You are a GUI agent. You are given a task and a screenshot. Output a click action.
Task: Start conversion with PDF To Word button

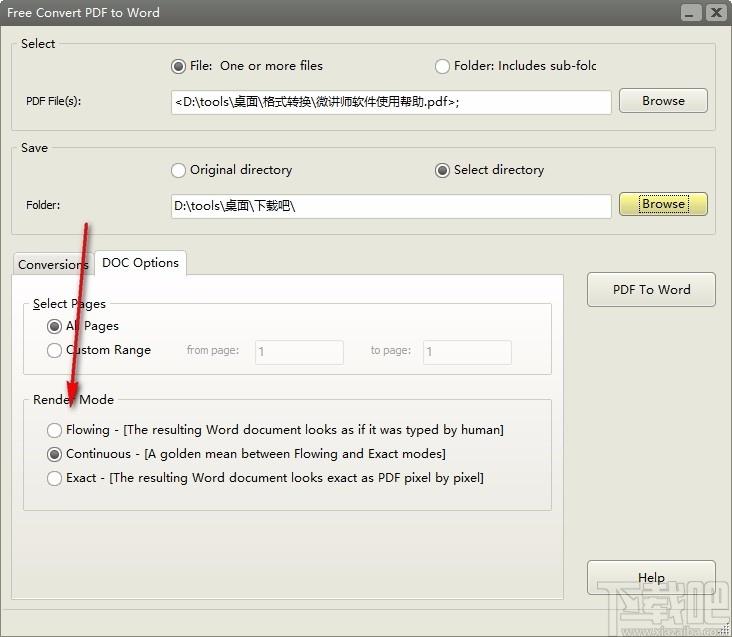(x=651, y=290)
